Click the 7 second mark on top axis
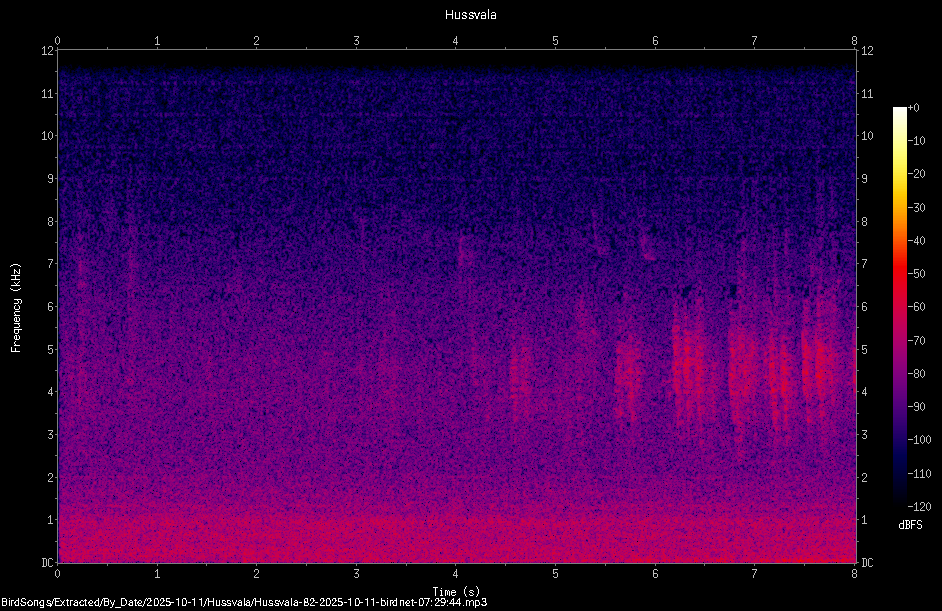Screen dimensions: 942x611 (755, 41)
